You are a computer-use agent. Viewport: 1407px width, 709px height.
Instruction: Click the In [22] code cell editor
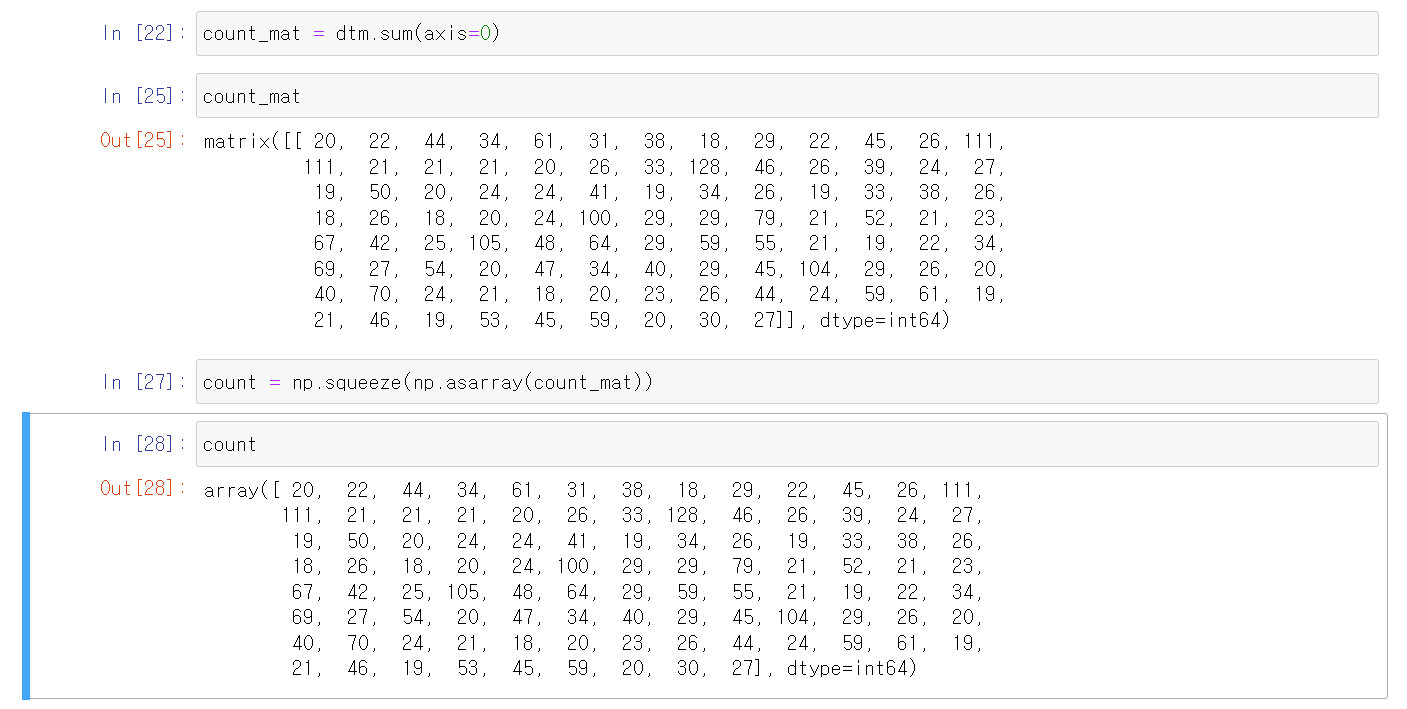786,33
